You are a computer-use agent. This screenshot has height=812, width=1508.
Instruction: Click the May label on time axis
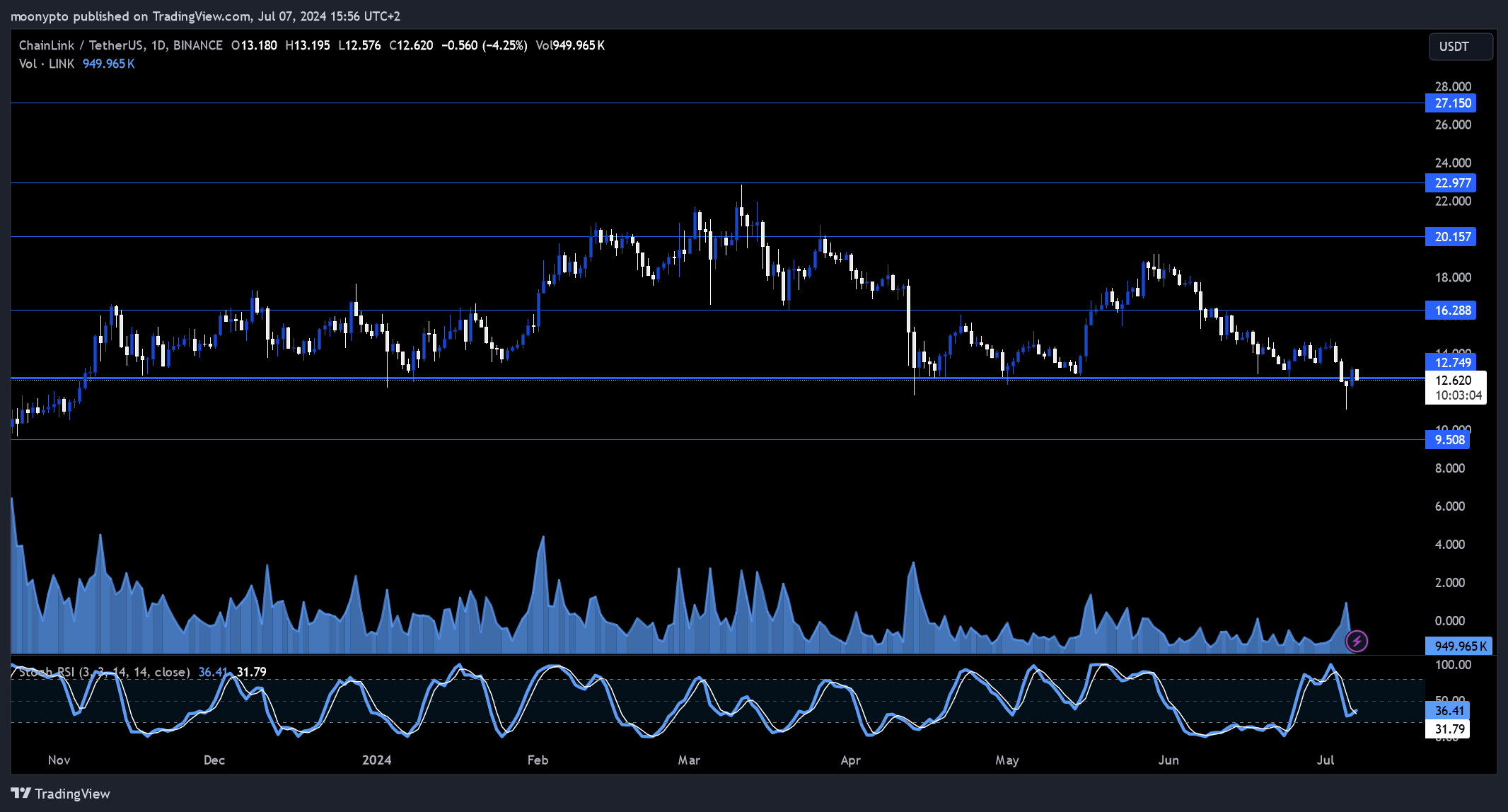pyautogui.click(x=1007, y=760)
